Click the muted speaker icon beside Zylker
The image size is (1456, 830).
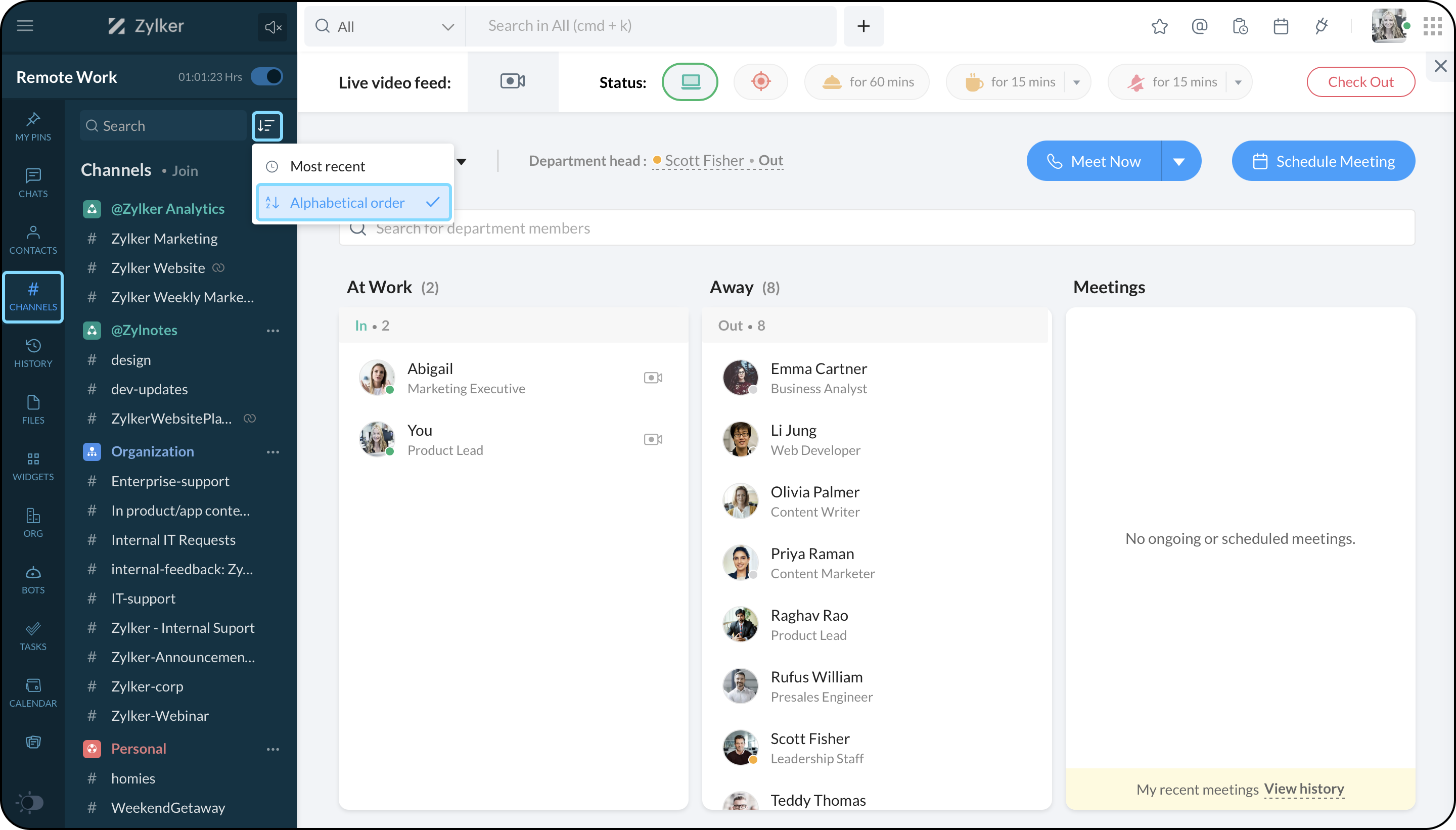pos(272,27)
